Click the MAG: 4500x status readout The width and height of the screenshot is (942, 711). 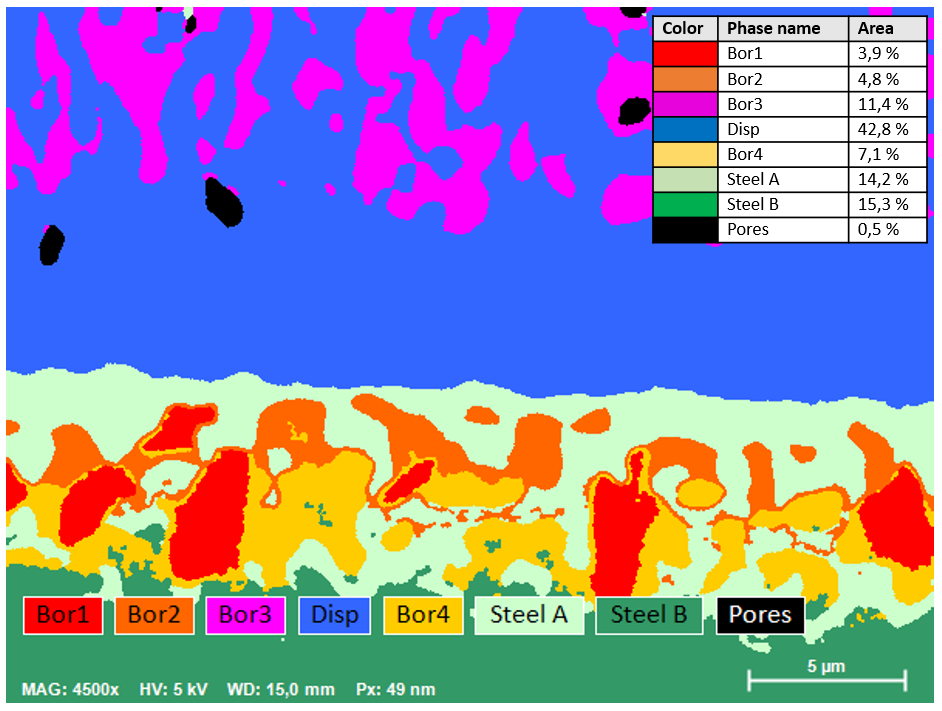pyautogui.click(x=73, y=688)
